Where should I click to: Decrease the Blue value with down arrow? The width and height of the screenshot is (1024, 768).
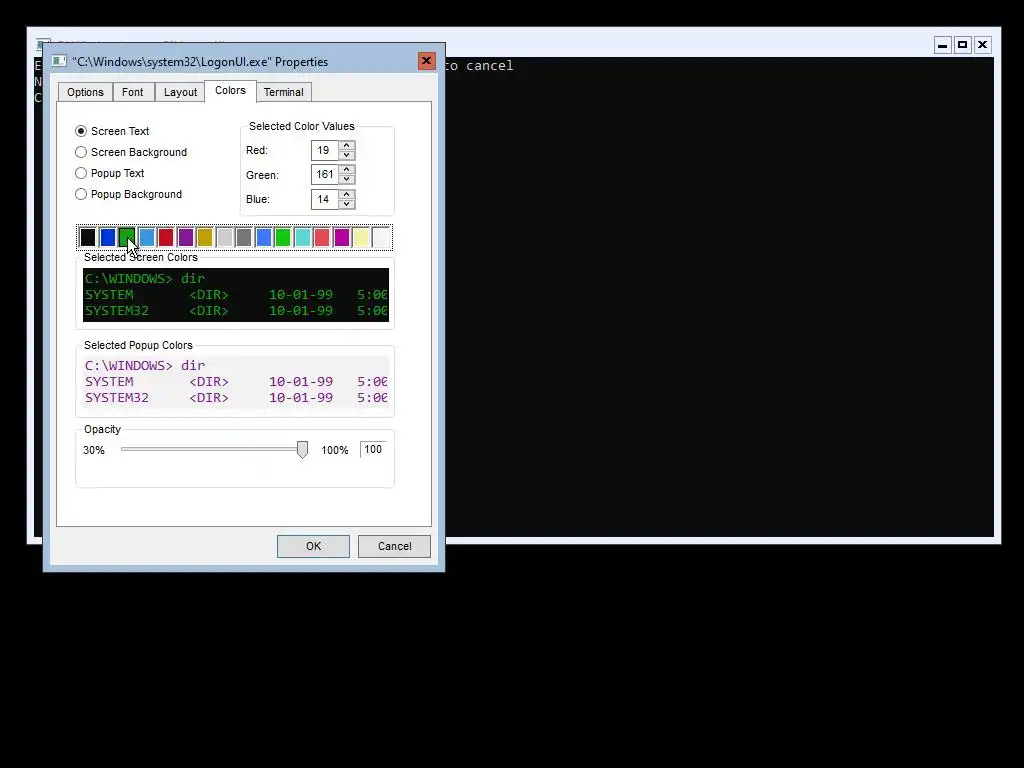(347, 204)
